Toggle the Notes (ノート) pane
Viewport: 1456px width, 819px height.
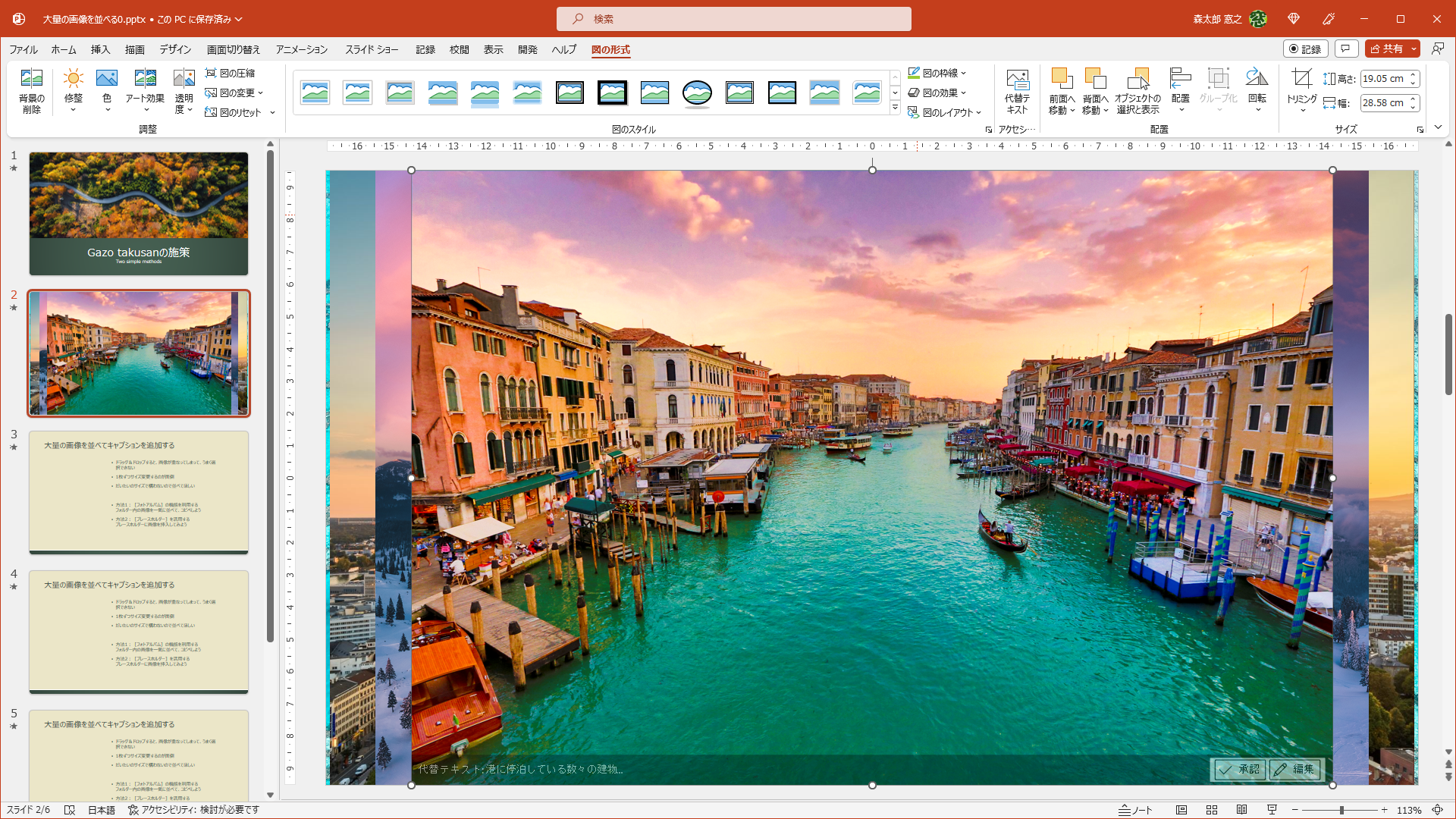tap(1136, 810)
